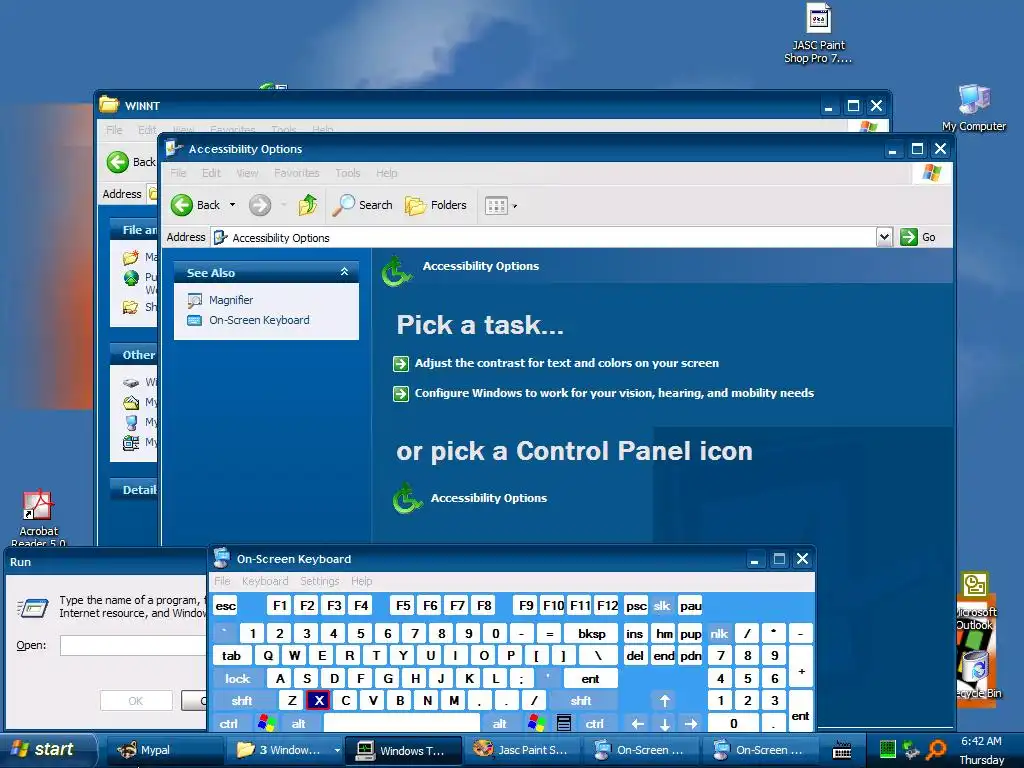Toggle the slk (scroll lock) key
This screenshot has width=1024, height=768.
[662, 606]
